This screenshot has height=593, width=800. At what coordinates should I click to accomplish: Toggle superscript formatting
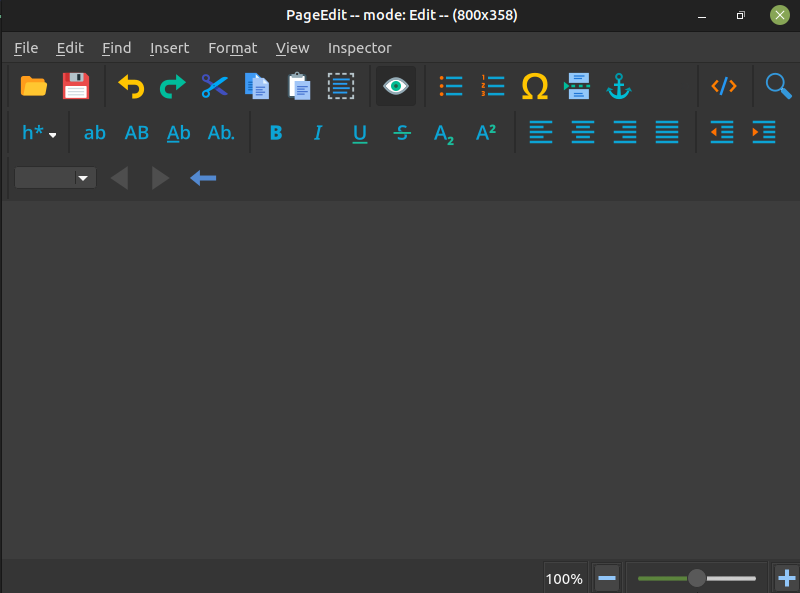click(486, 133)
